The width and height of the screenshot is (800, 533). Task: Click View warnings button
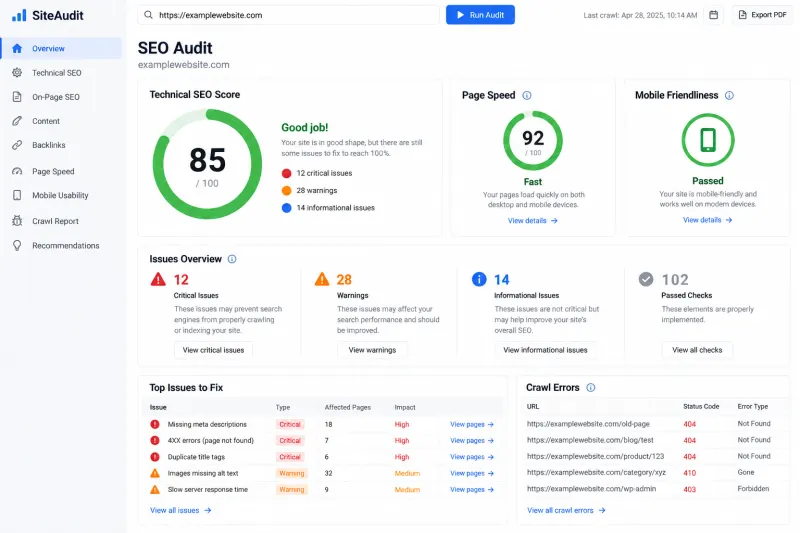372,350
